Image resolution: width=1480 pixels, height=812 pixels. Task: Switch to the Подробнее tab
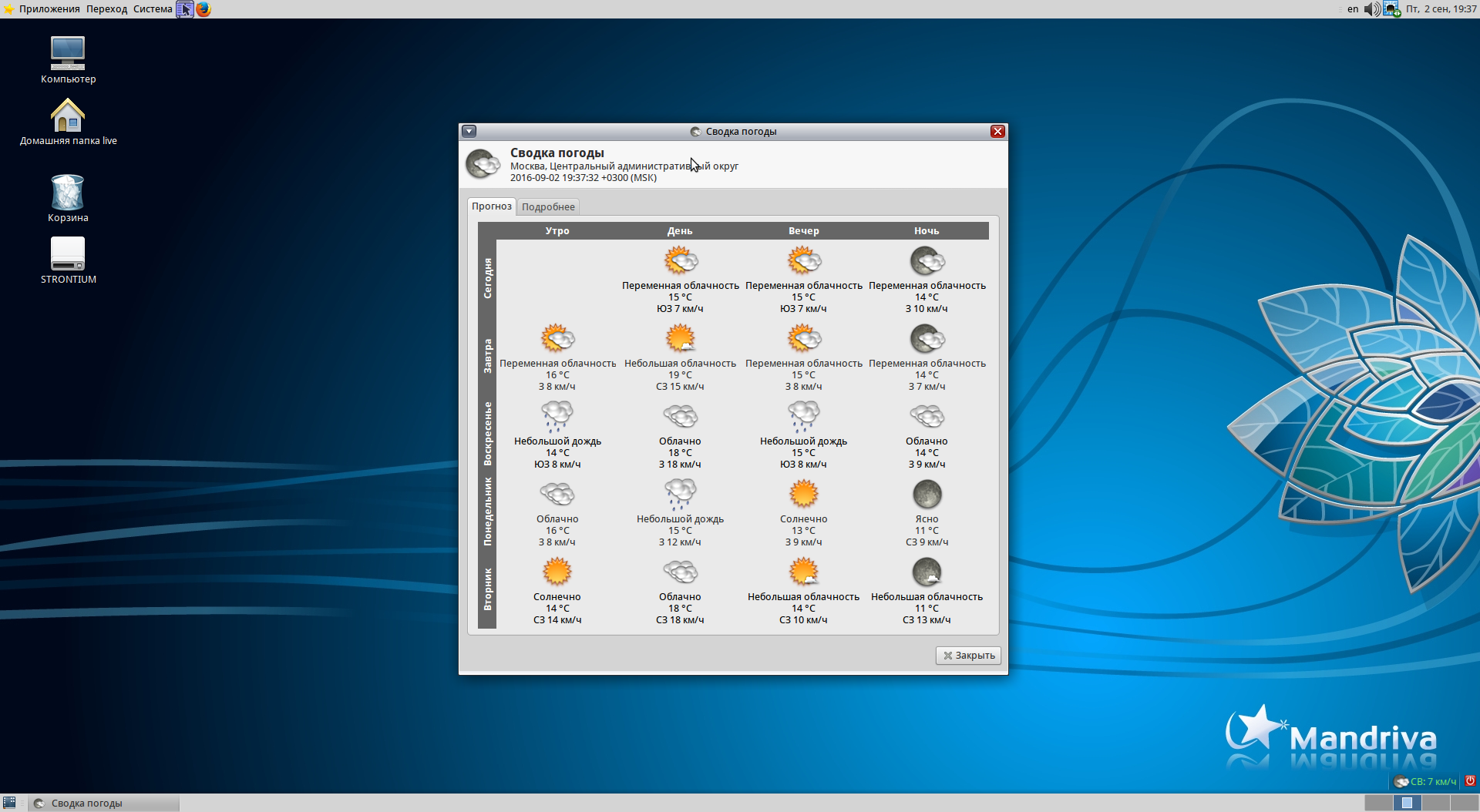point(548,206)
